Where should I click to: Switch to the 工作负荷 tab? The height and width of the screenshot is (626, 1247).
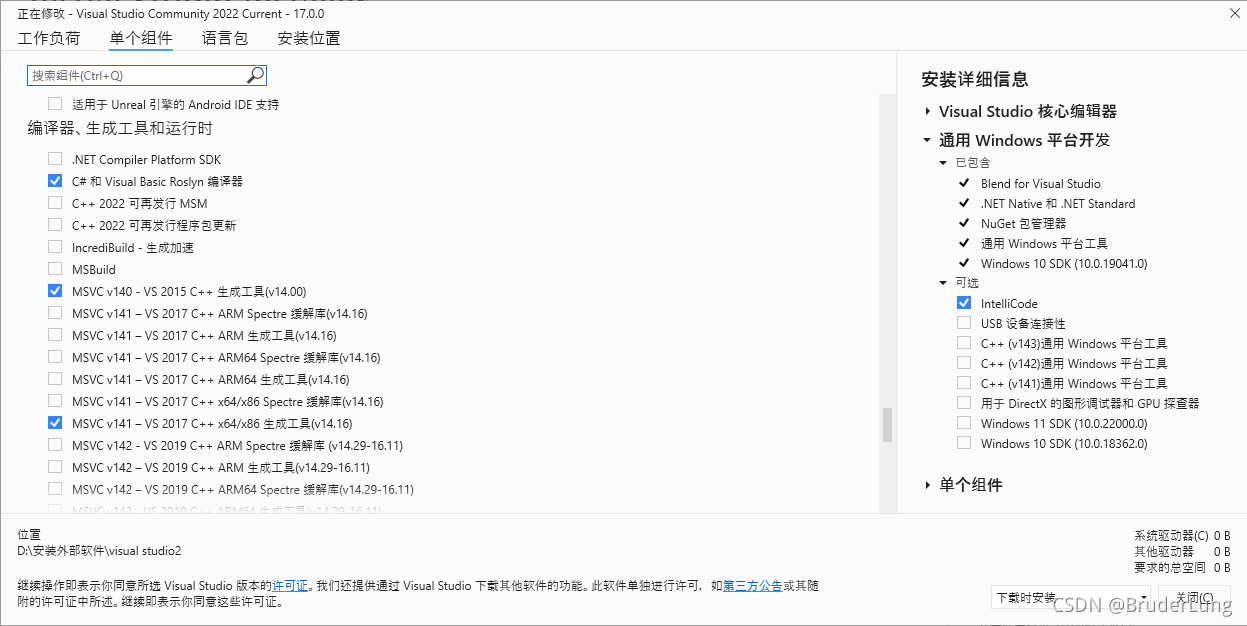pos(49,38)
